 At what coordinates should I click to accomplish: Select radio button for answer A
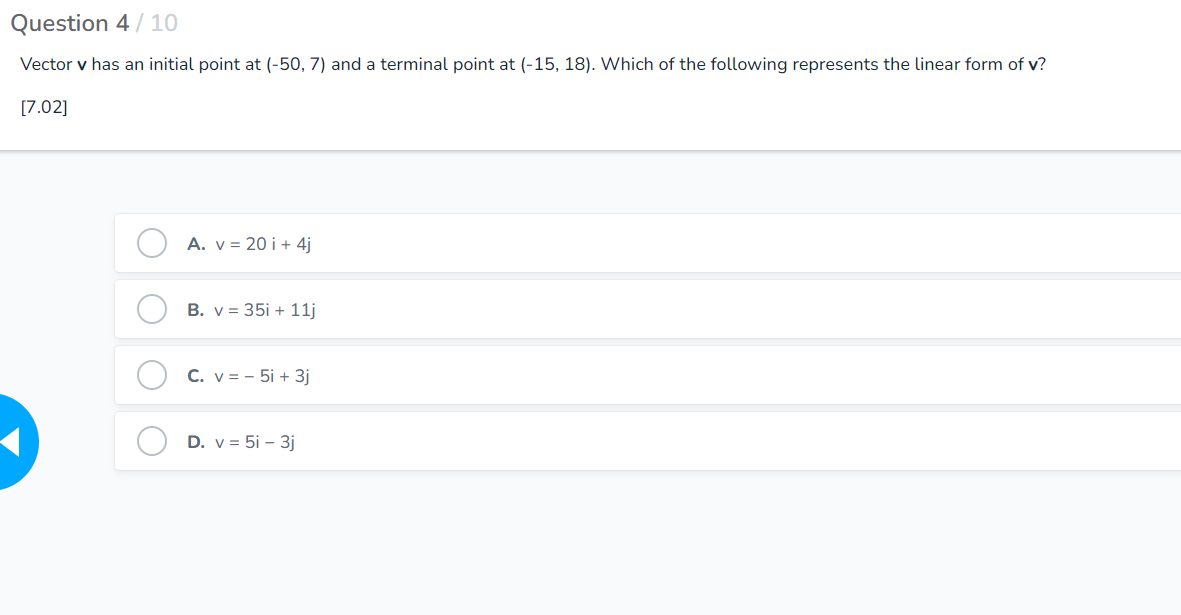pyautogui.click(x=152, y=242)
